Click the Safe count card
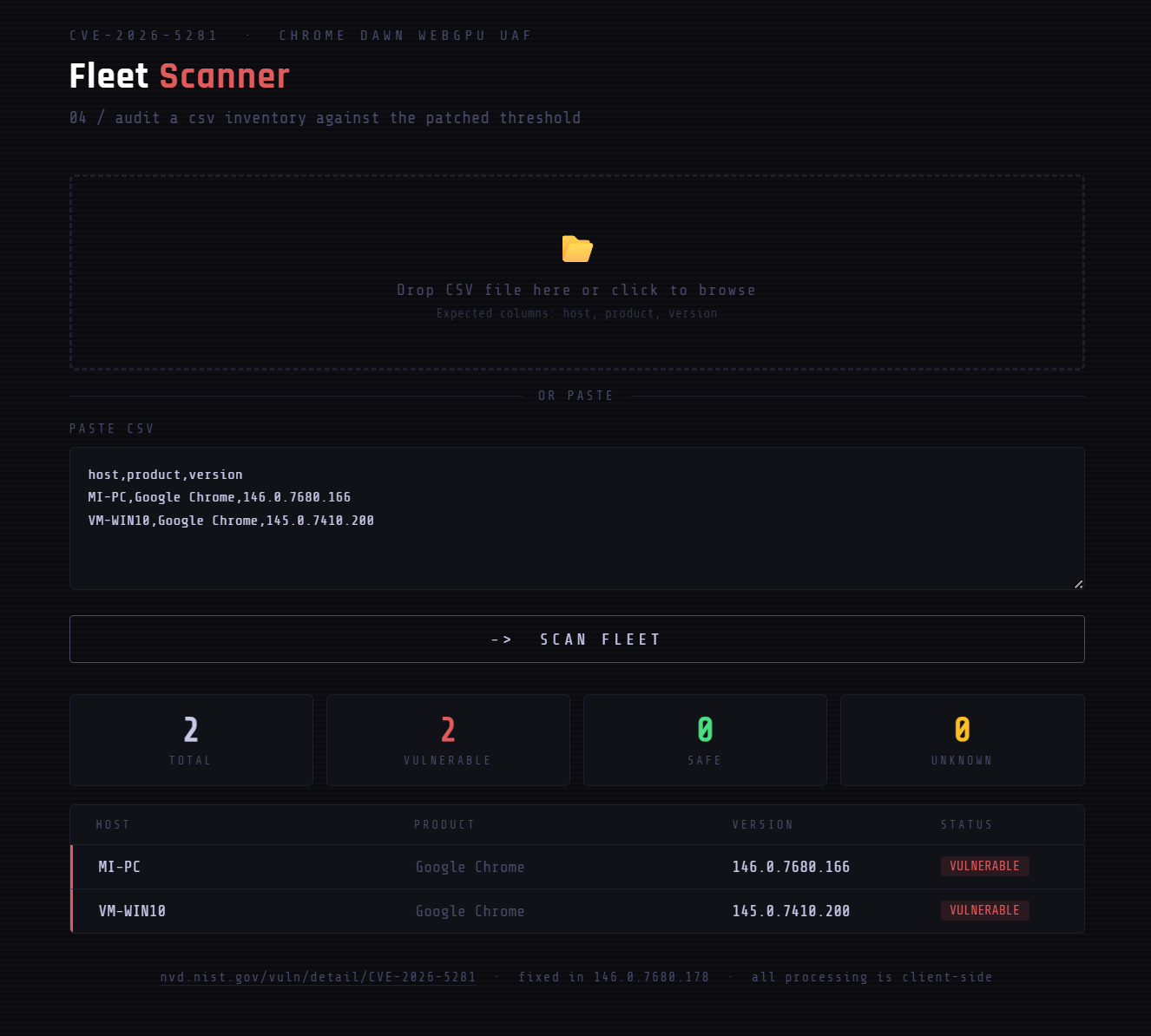This screenshot has width=1151, height=1036. tap(705, 740)
